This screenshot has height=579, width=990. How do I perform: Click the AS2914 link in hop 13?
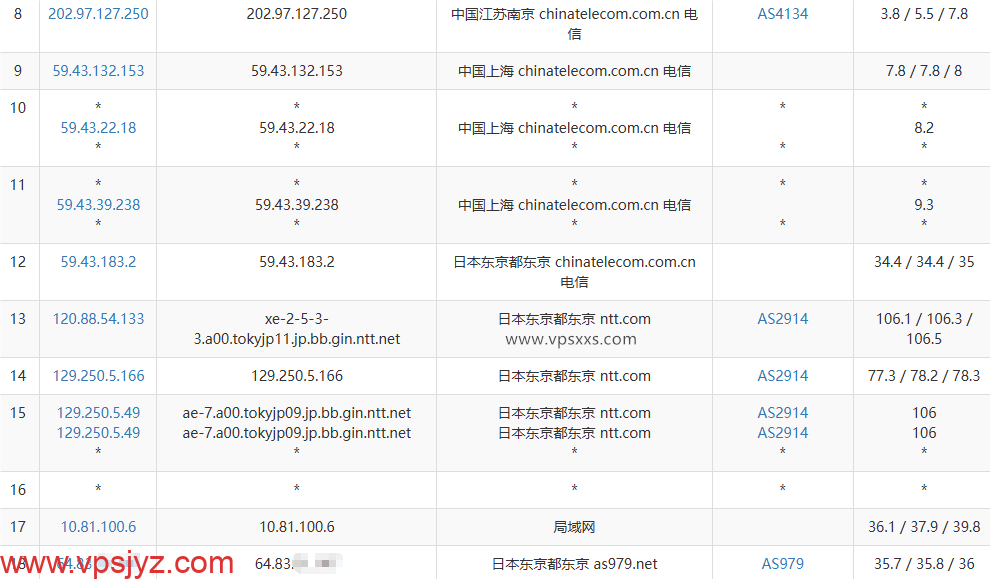pyautogui.click(x=783, y=319)
